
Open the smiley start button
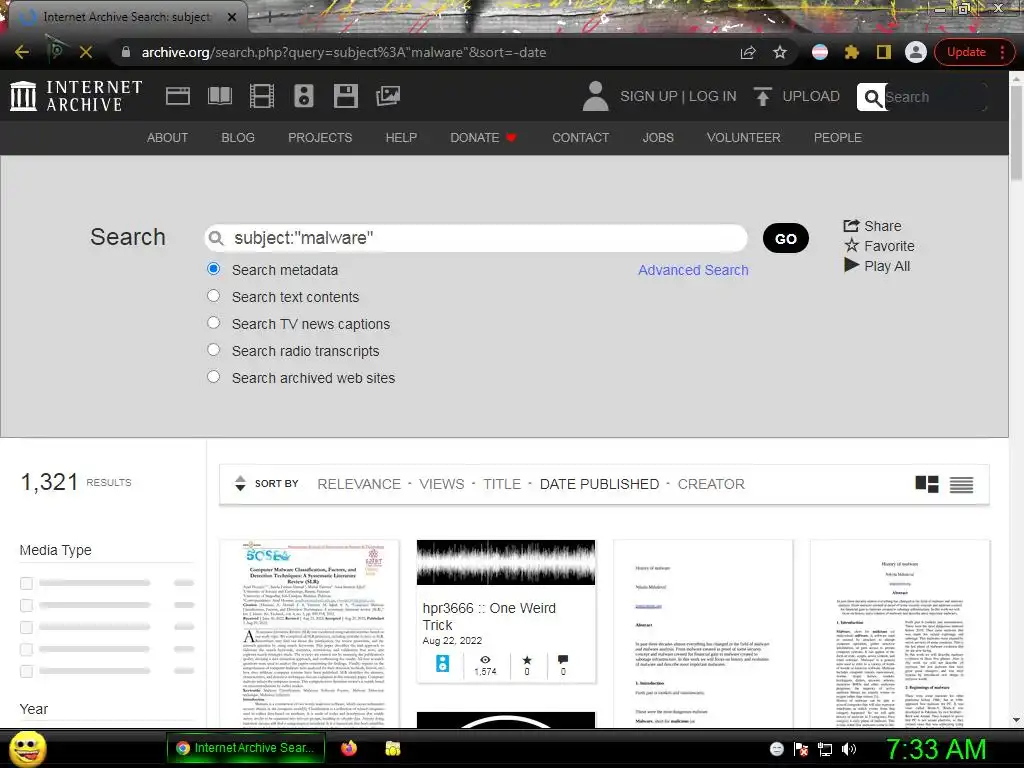point(27,749)
